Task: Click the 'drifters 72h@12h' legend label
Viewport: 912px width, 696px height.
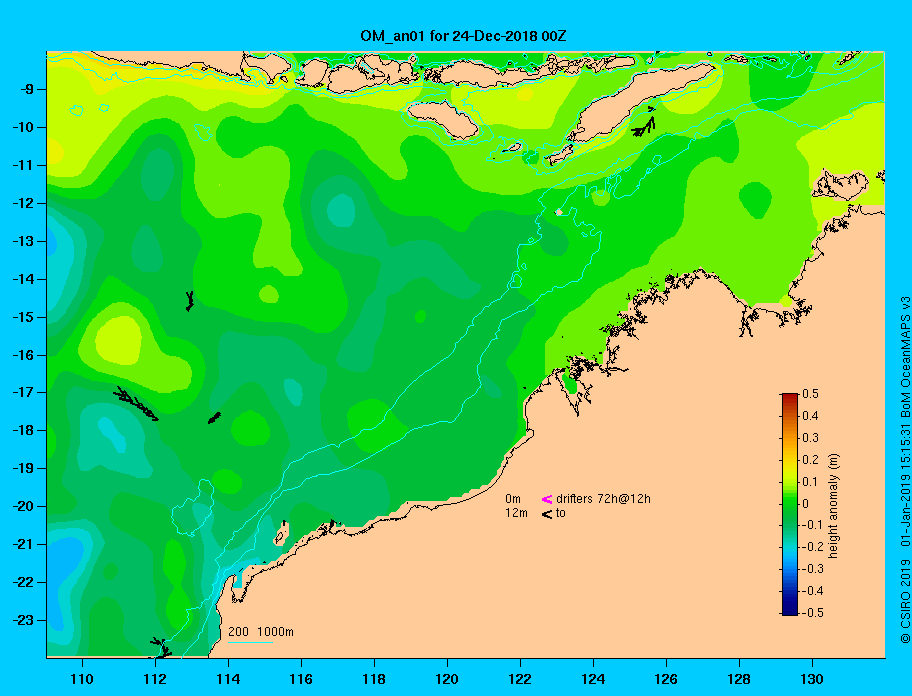Action: pos(603,499)
